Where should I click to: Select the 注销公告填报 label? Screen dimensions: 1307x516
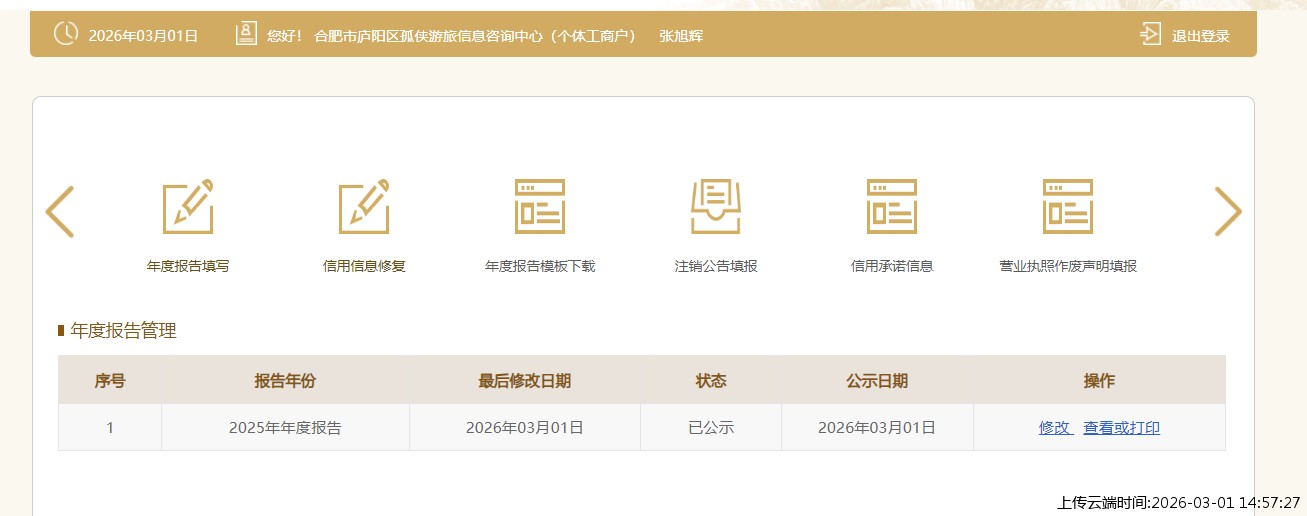pos(716,266)
